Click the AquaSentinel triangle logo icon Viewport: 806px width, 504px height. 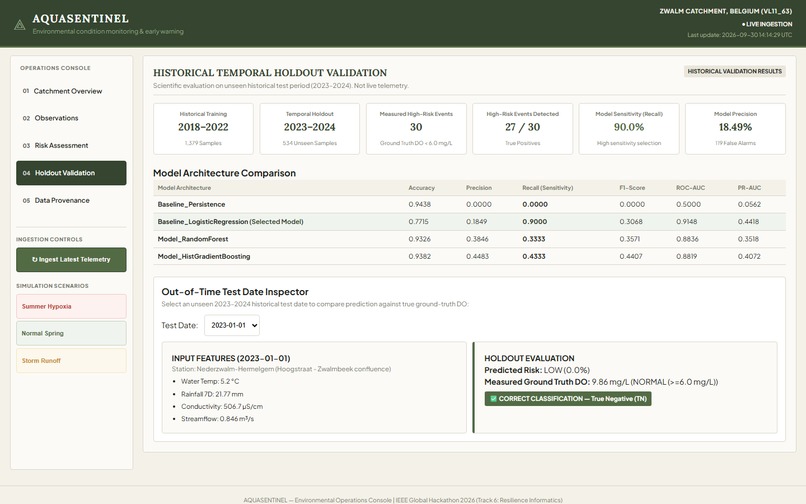coord(20,25)
